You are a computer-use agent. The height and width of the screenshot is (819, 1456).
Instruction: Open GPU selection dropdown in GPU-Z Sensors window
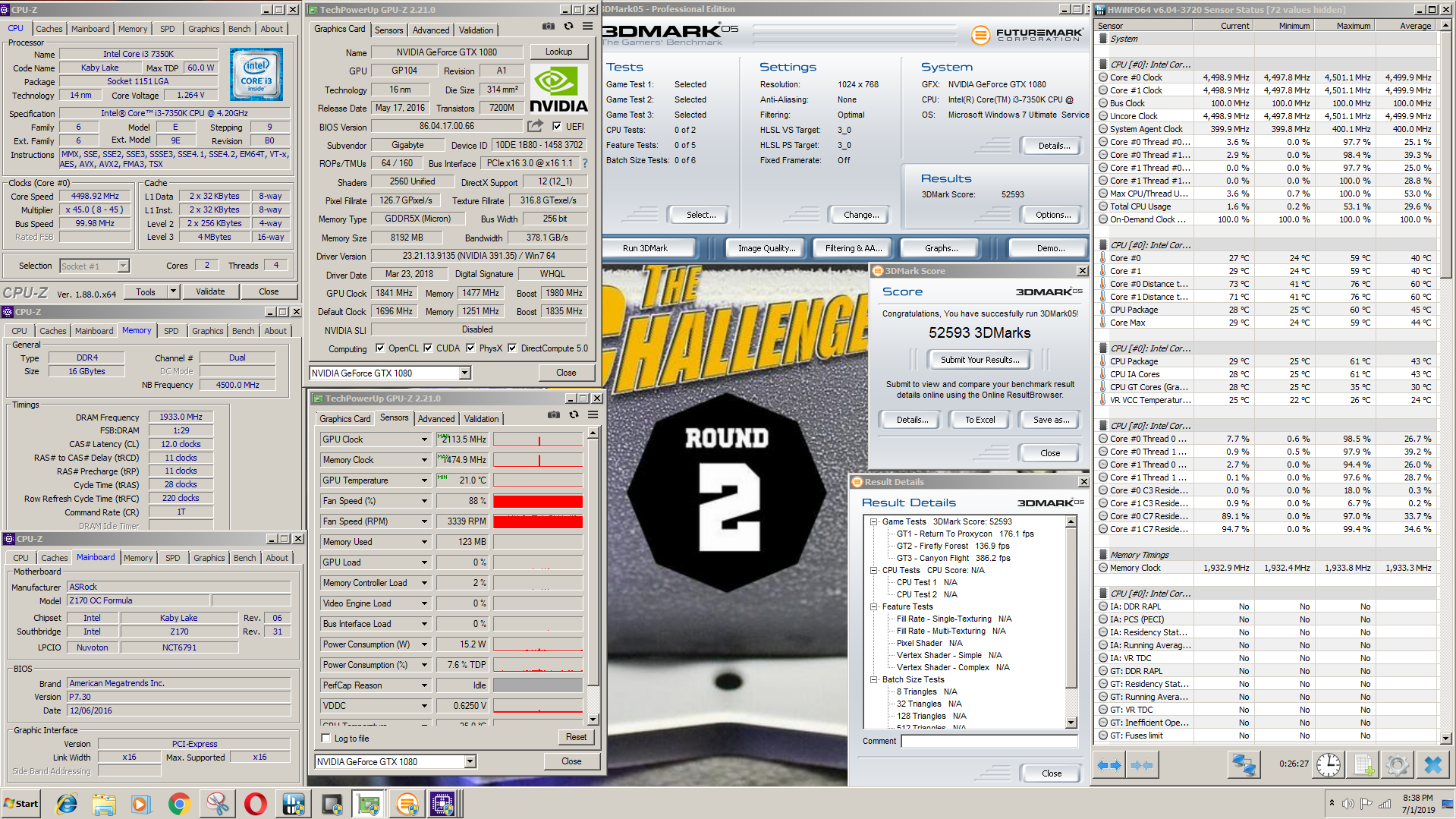point(470,761)
